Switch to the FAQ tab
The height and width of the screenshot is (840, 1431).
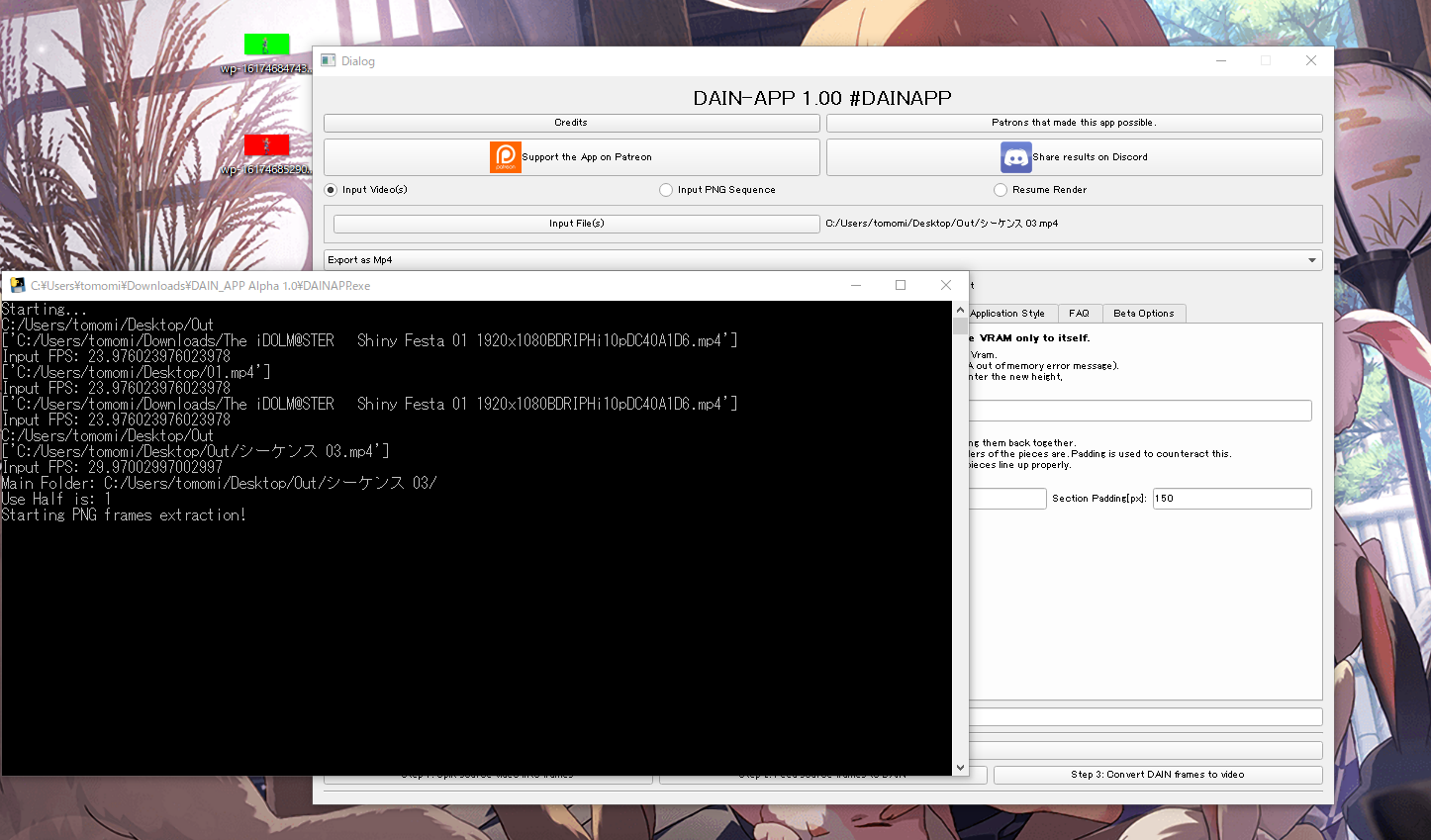(1079, 314)
